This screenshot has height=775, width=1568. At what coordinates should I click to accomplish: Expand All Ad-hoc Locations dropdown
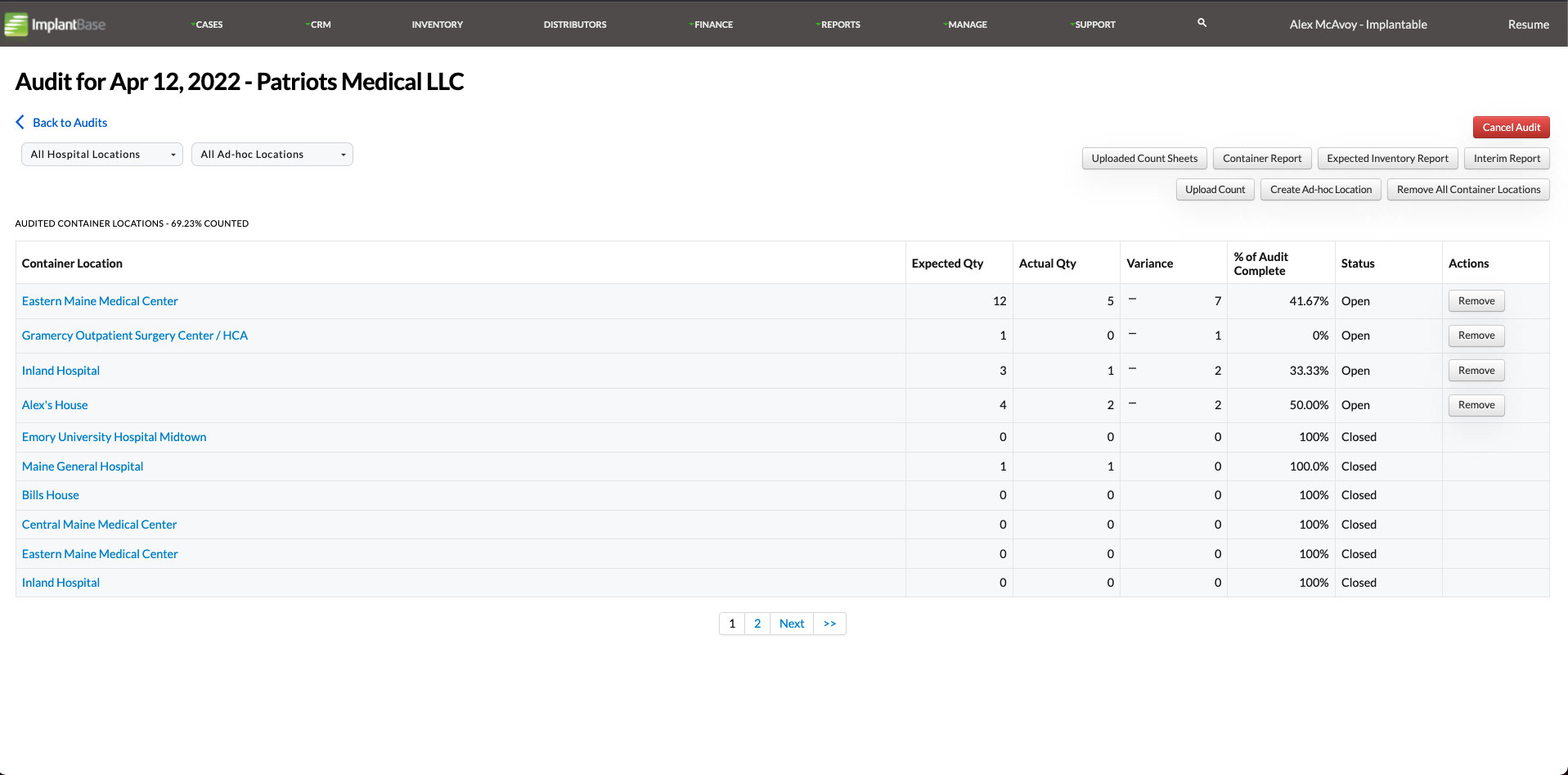(272, 155)
